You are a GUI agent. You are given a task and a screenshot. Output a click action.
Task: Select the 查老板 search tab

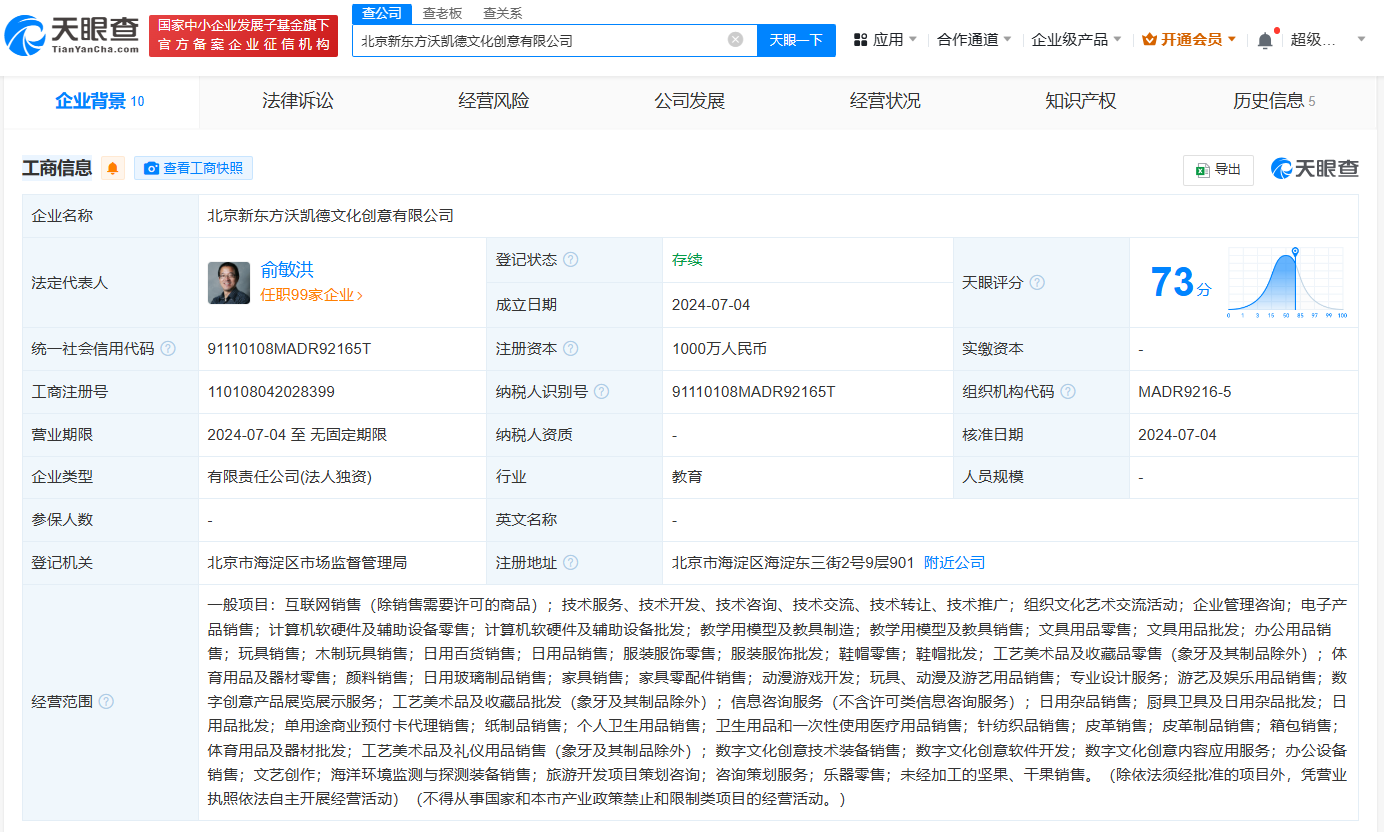(x=442, y=13)
